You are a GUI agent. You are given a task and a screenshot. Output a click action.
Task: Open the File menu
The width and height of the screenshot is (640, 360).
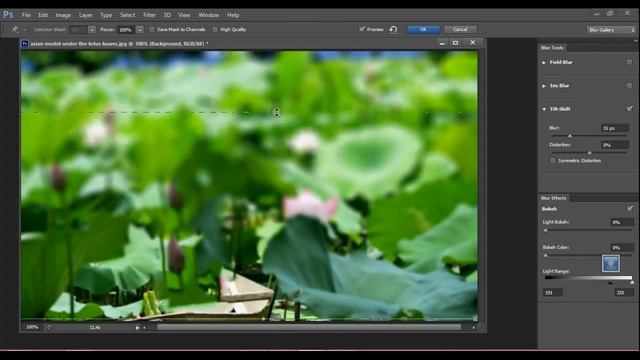pyautogui.click(x=26, y=15)
